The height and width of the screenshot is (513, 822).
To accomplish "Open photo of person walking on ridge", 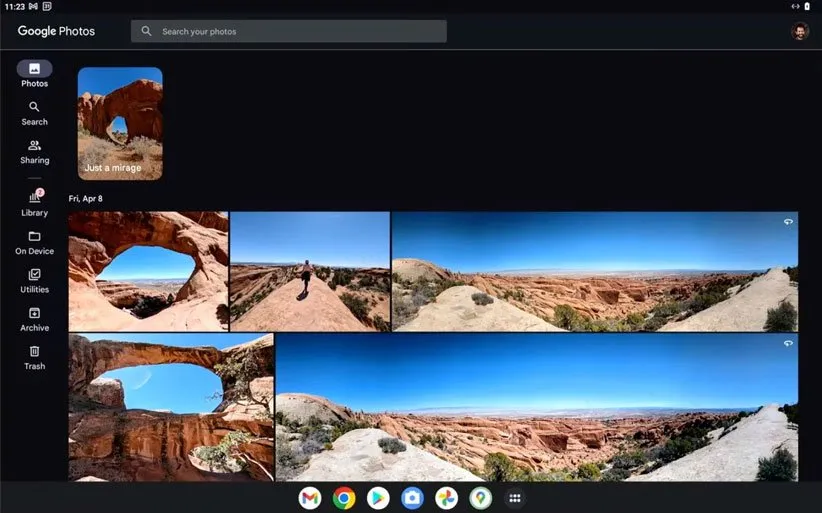I will click(x=310, y=271).
